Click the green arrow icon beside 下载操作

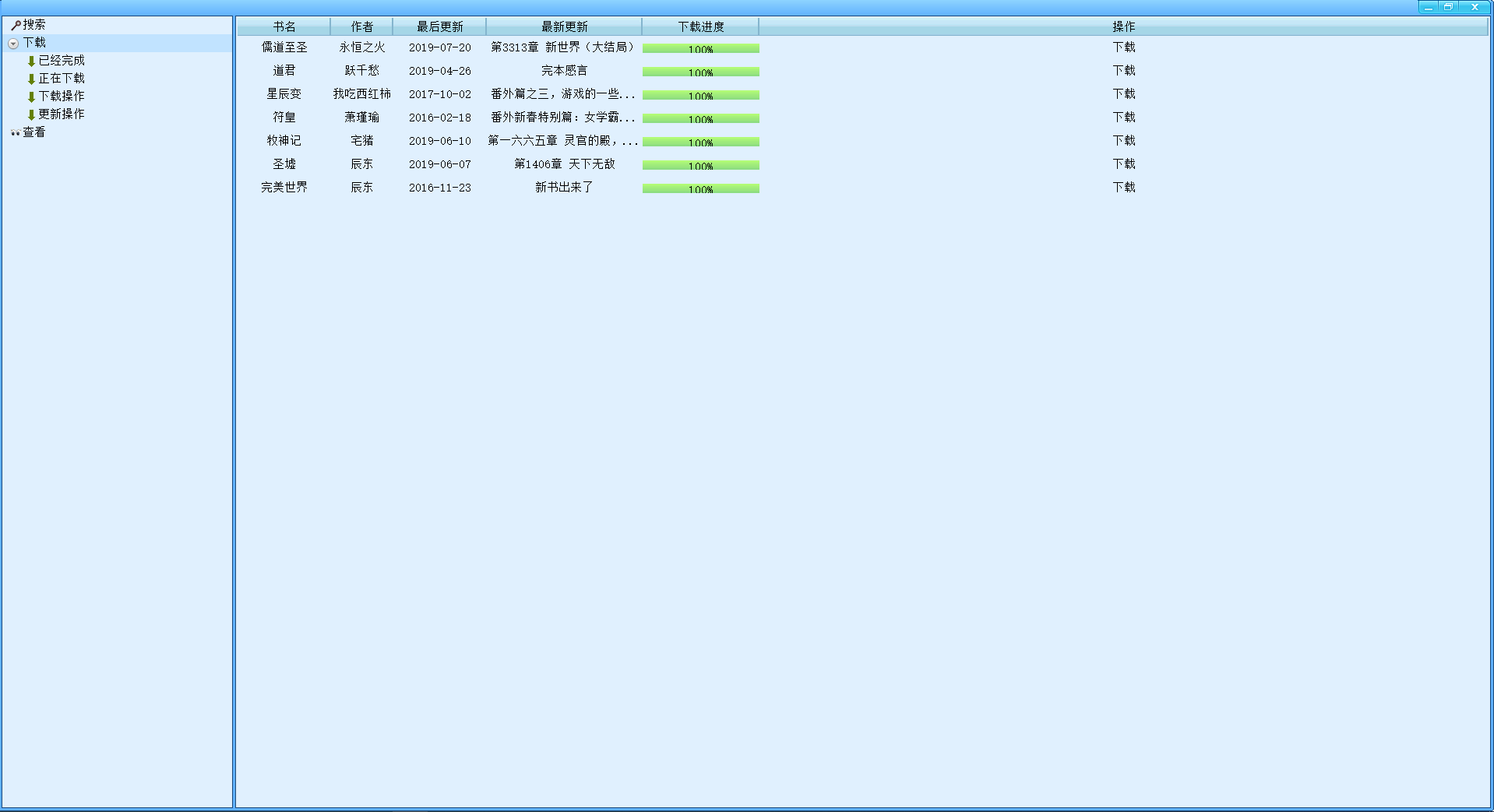click(x=31, y=97)
